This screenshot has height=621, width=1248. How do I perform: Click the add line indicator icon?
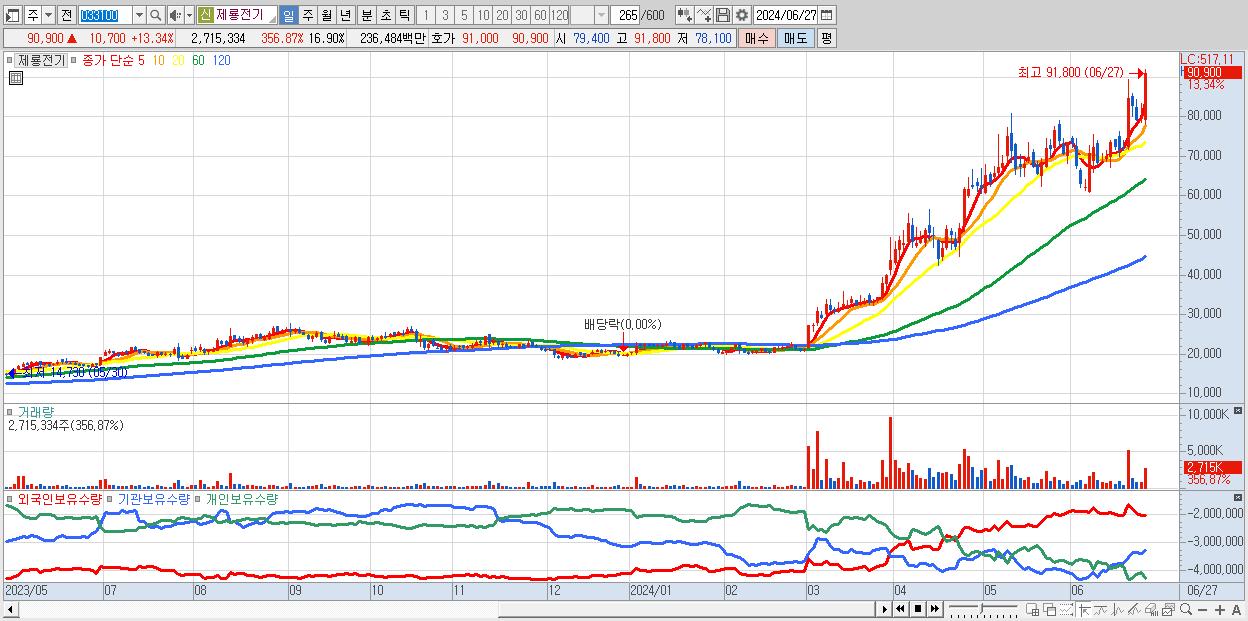704,15
